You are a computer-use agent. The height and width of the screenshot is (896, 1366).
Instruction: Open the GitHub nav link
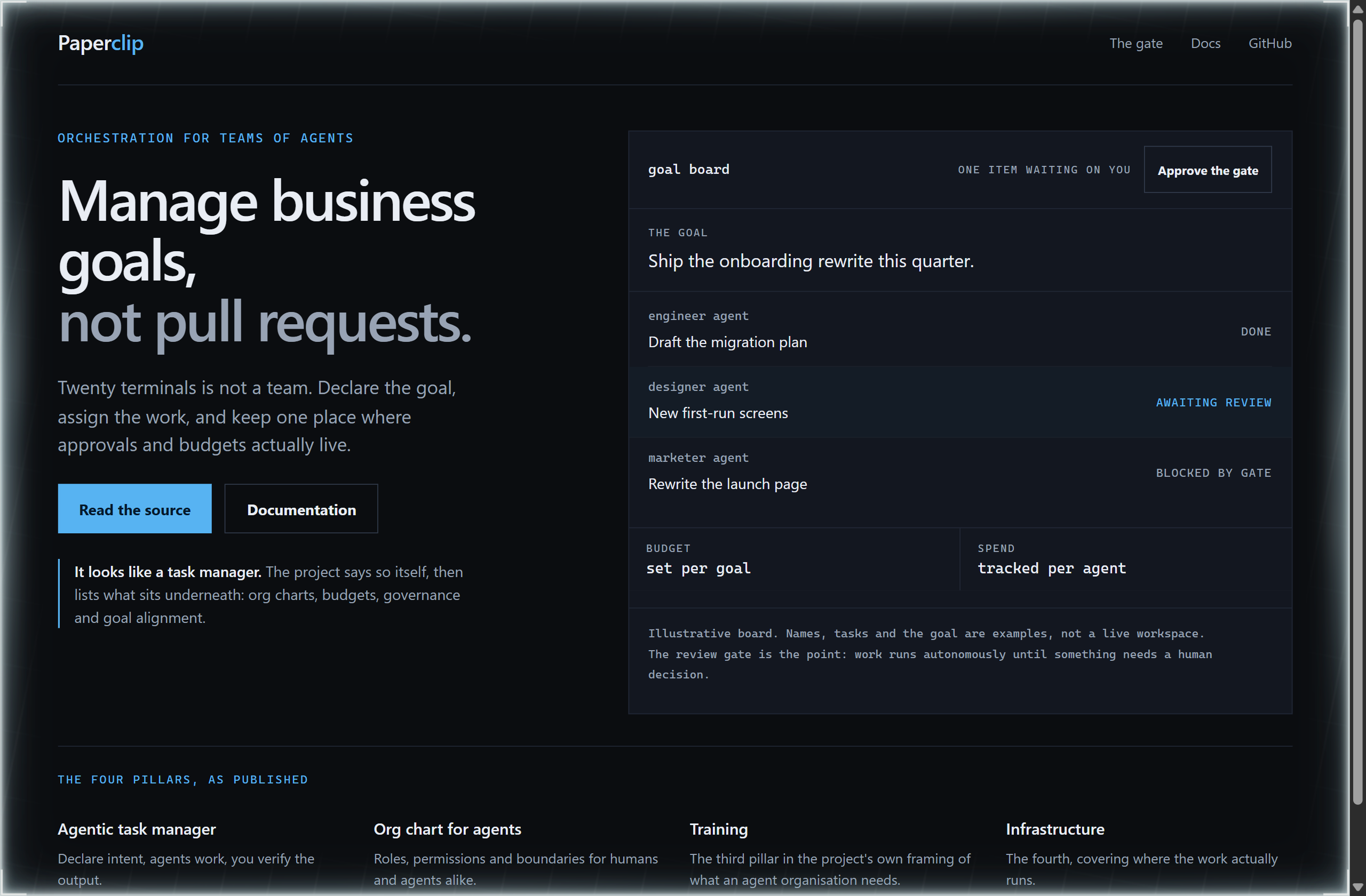(x=1269, y=44)
